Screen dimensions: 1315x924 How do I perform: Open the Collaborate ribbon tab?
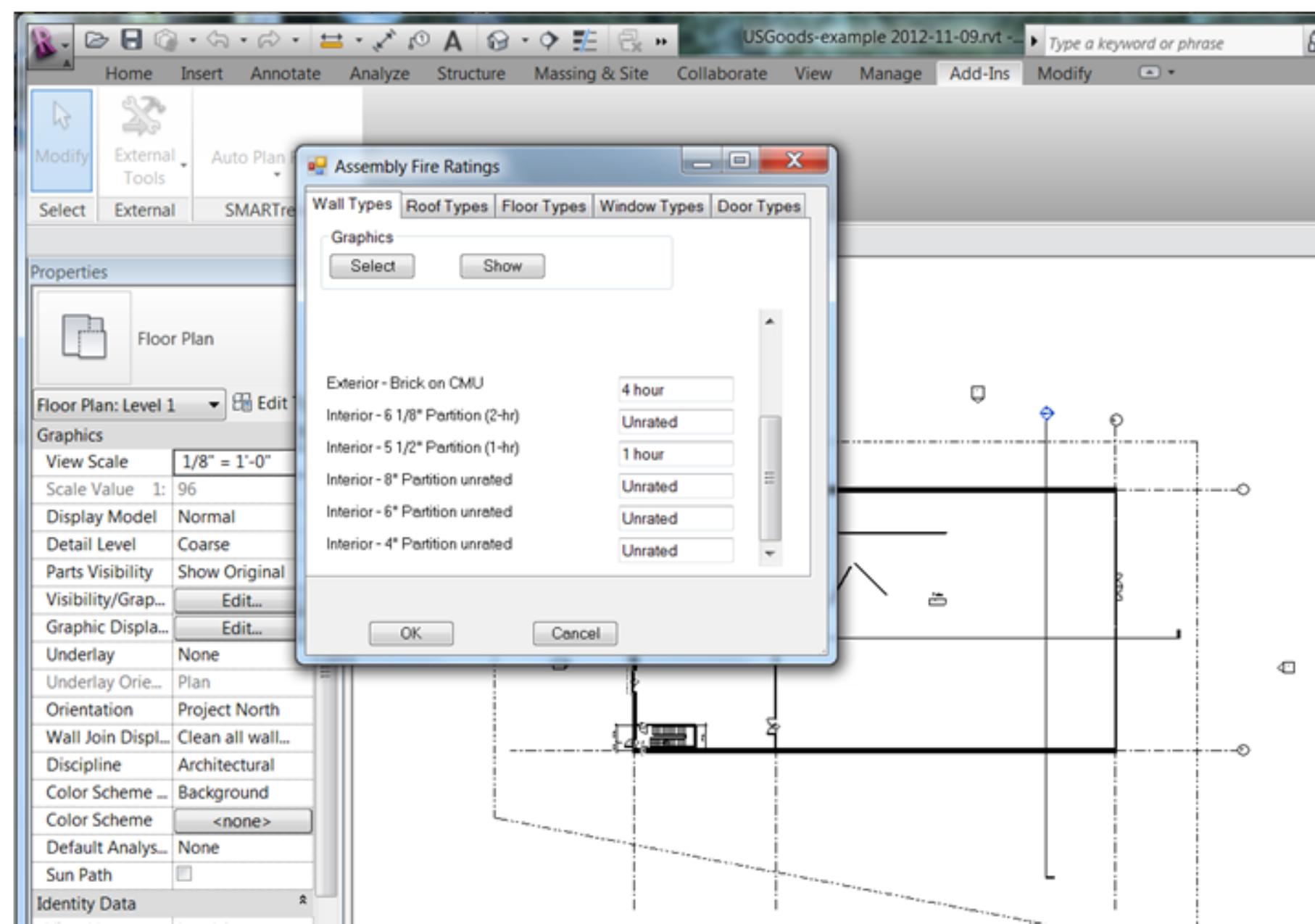pyautogui.click(x=721, y=73)
